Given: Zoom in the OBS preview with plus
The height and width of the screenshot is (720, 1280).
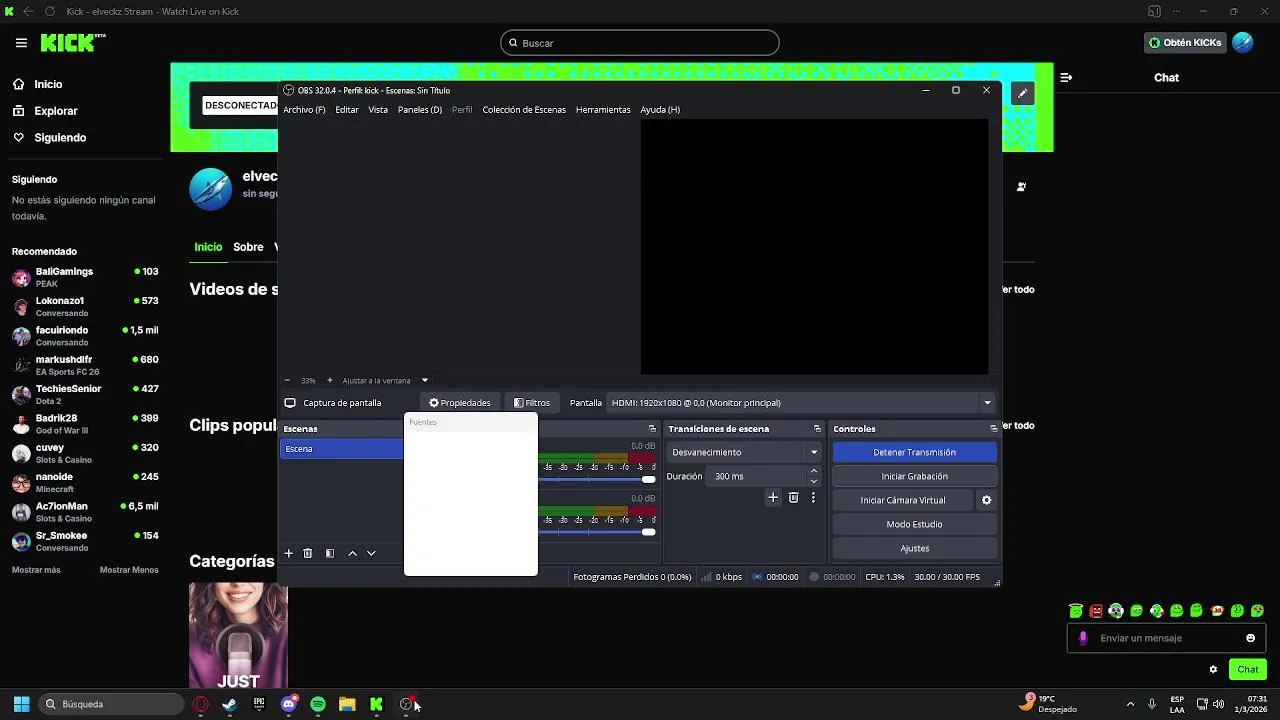Looking at the screenshot, I should pos(329,380).
